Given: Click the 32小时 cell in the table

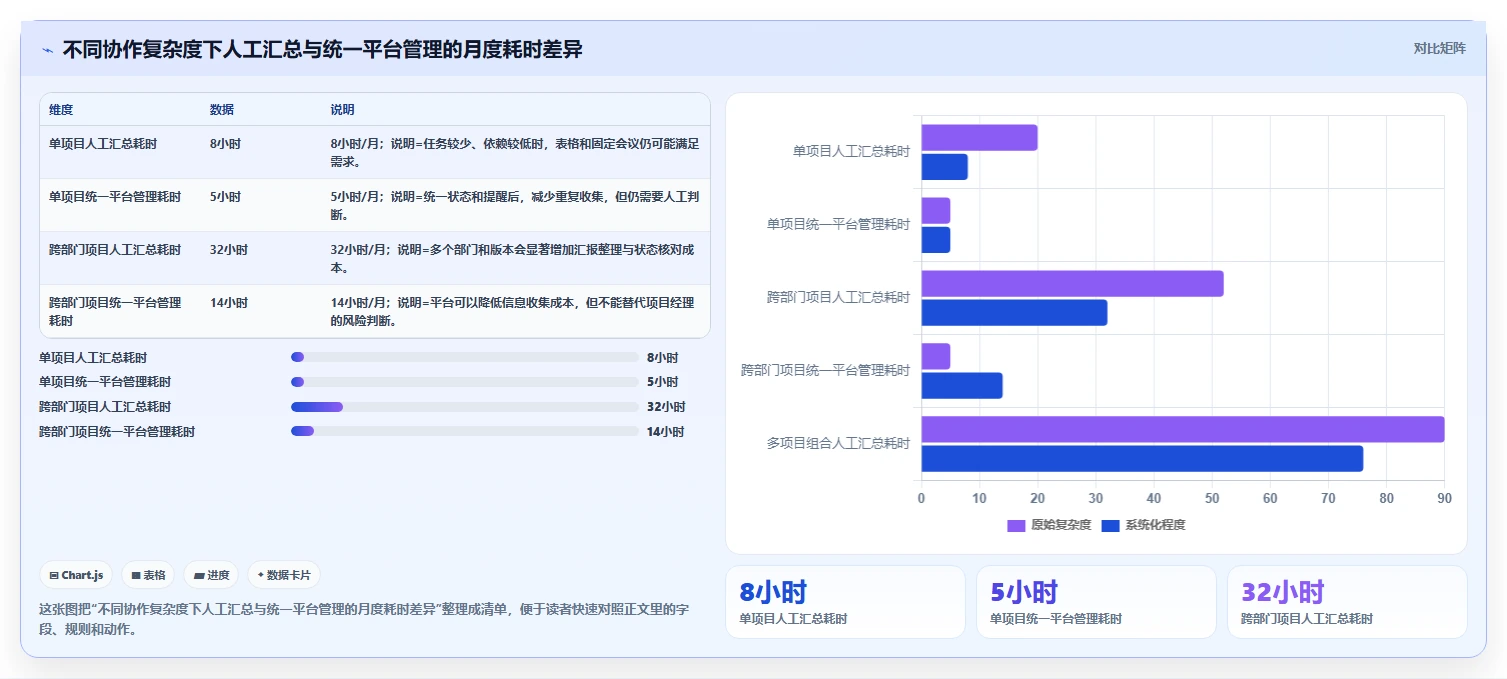Looking at the screenshot, I should pos(229,250).
